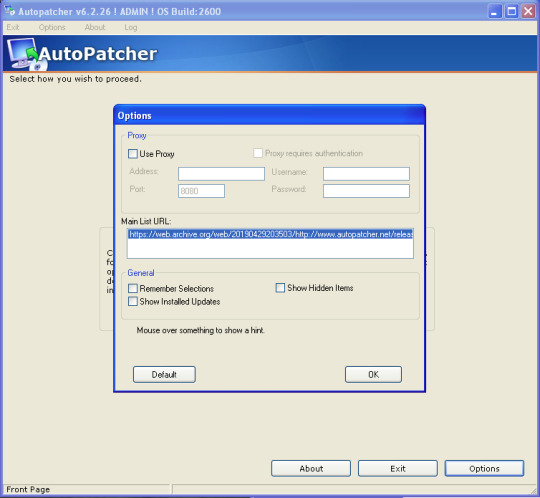The width and height of the screenshot is (540, 498).
Task: Click the 'Mouse over something to show a hint' text
Action: (x=200, y=330)
